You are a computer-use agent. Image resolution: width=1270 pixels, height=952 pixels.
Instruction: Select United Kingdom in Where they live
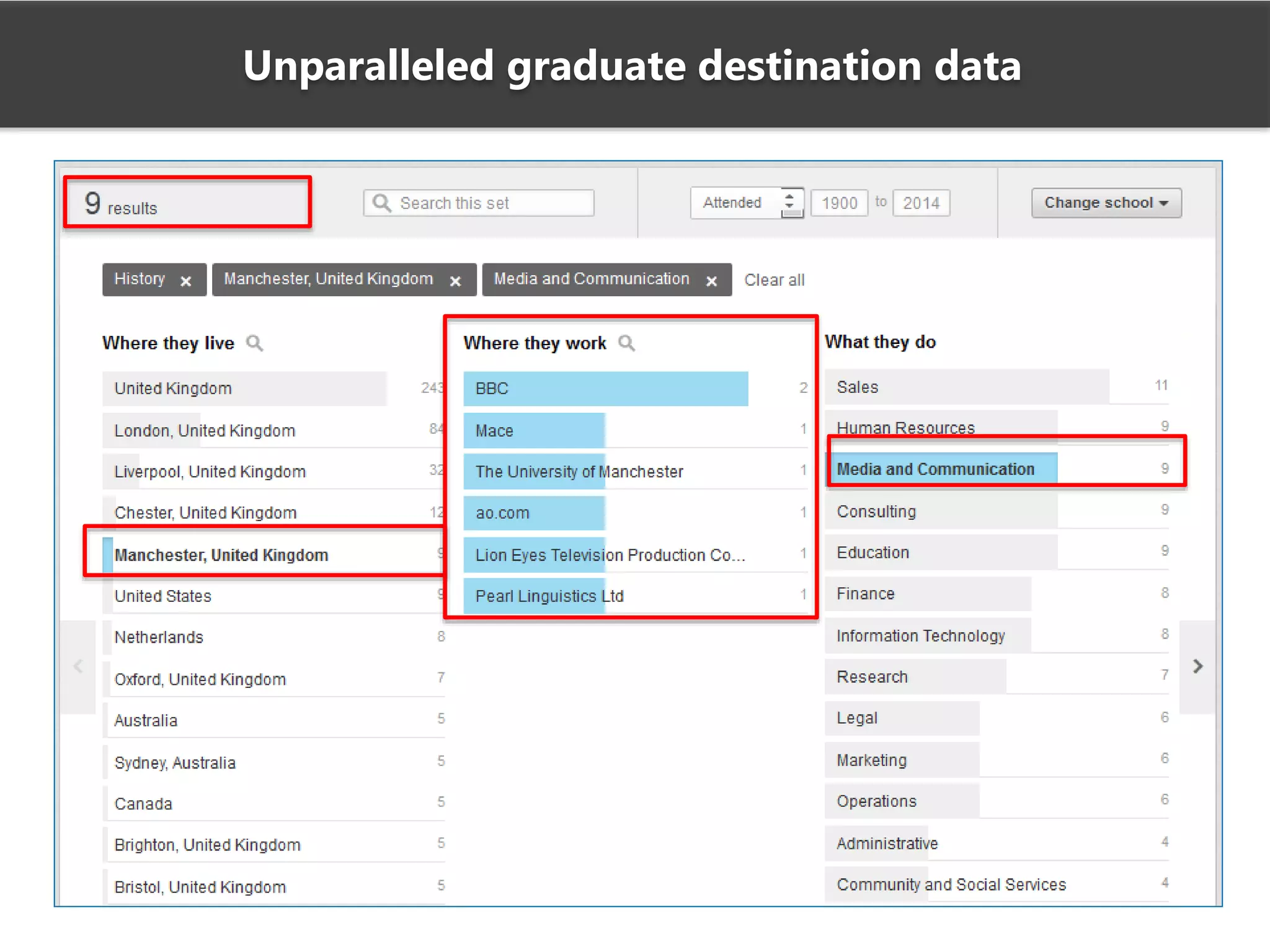pyautogui.click(x=273, y=389)
